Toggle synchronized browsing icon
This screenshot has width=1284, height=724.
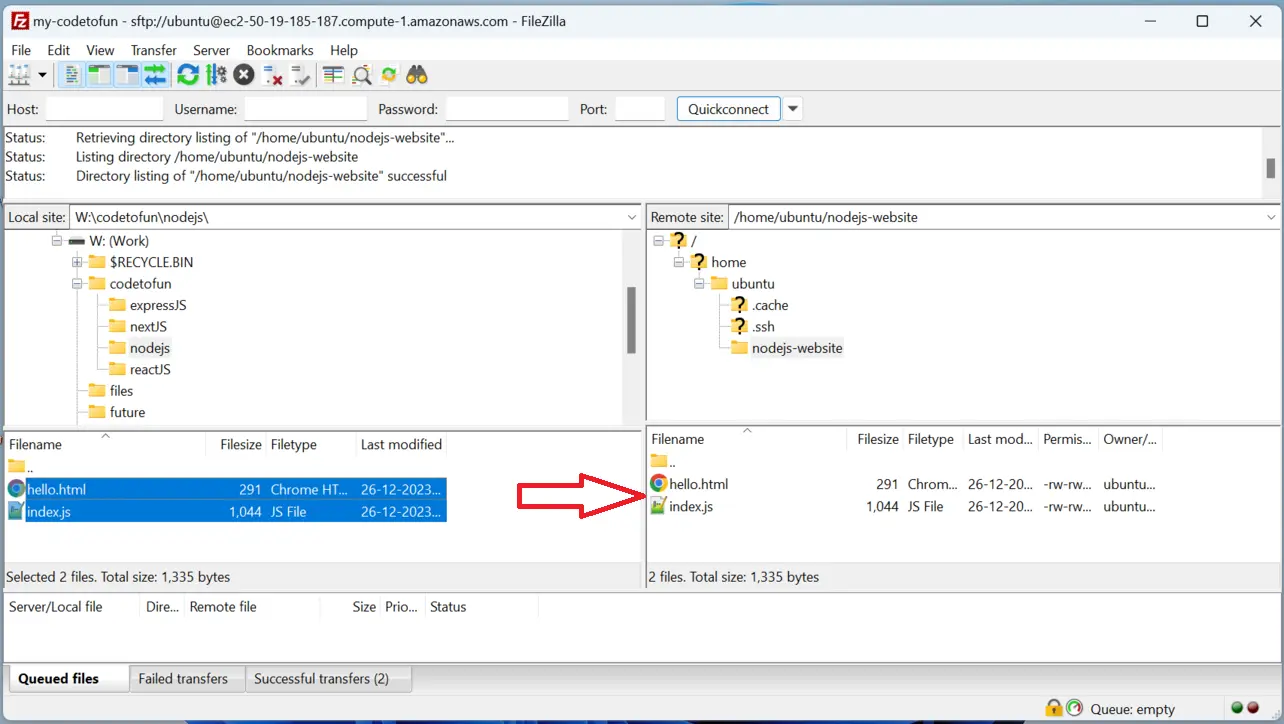(389, 75)
